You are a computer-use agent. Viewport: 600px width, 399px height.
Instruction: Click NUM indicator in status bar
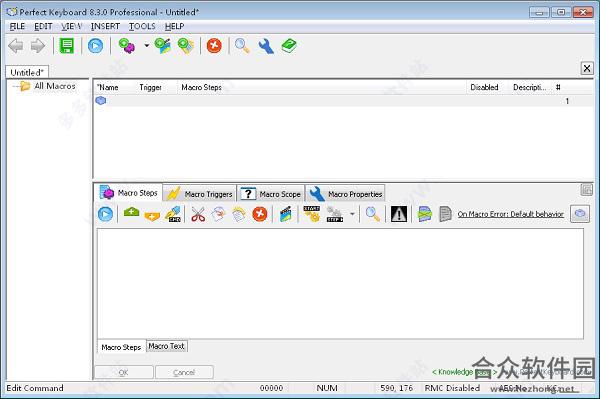coord(327,388)
